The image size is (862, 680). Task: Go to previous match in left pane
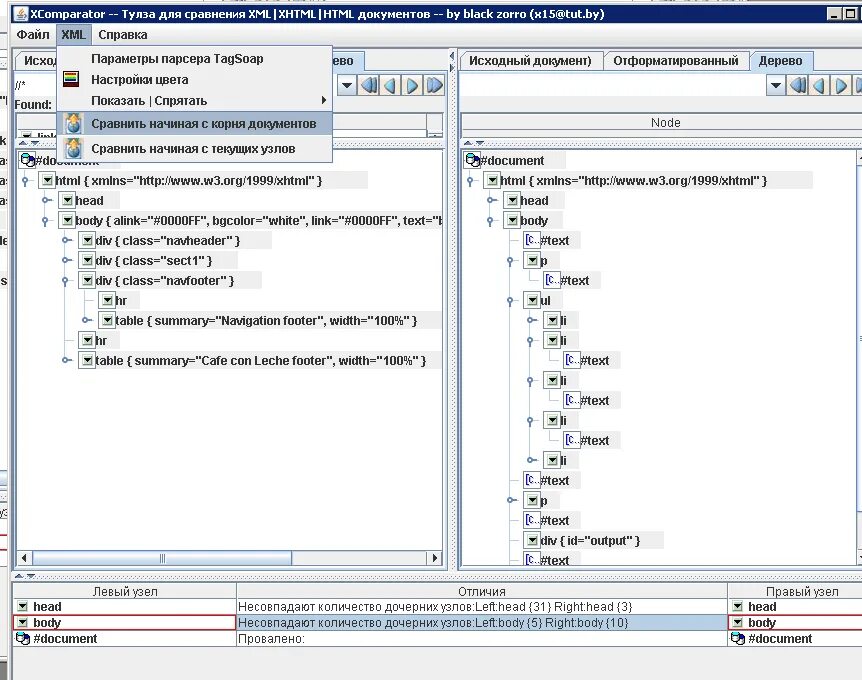pos(390,85)
